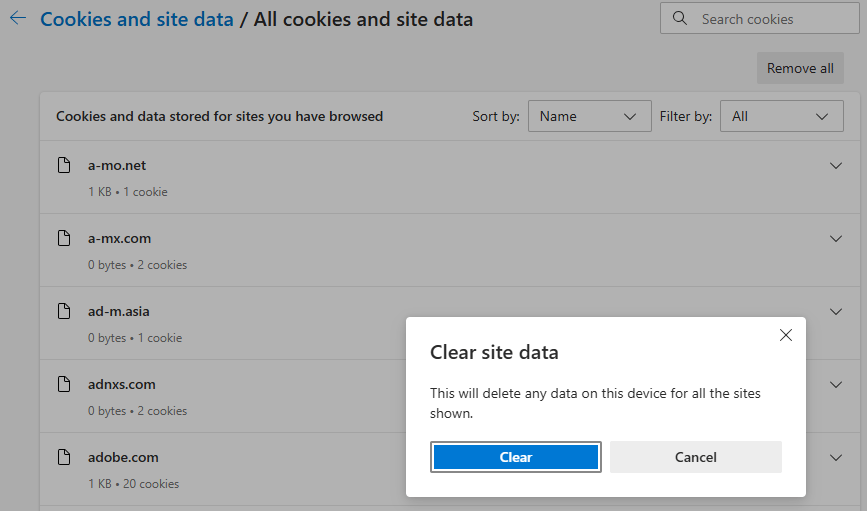Confirm with the Clear button
Viewport: 867px width, 511px height.
coord(515,457)
